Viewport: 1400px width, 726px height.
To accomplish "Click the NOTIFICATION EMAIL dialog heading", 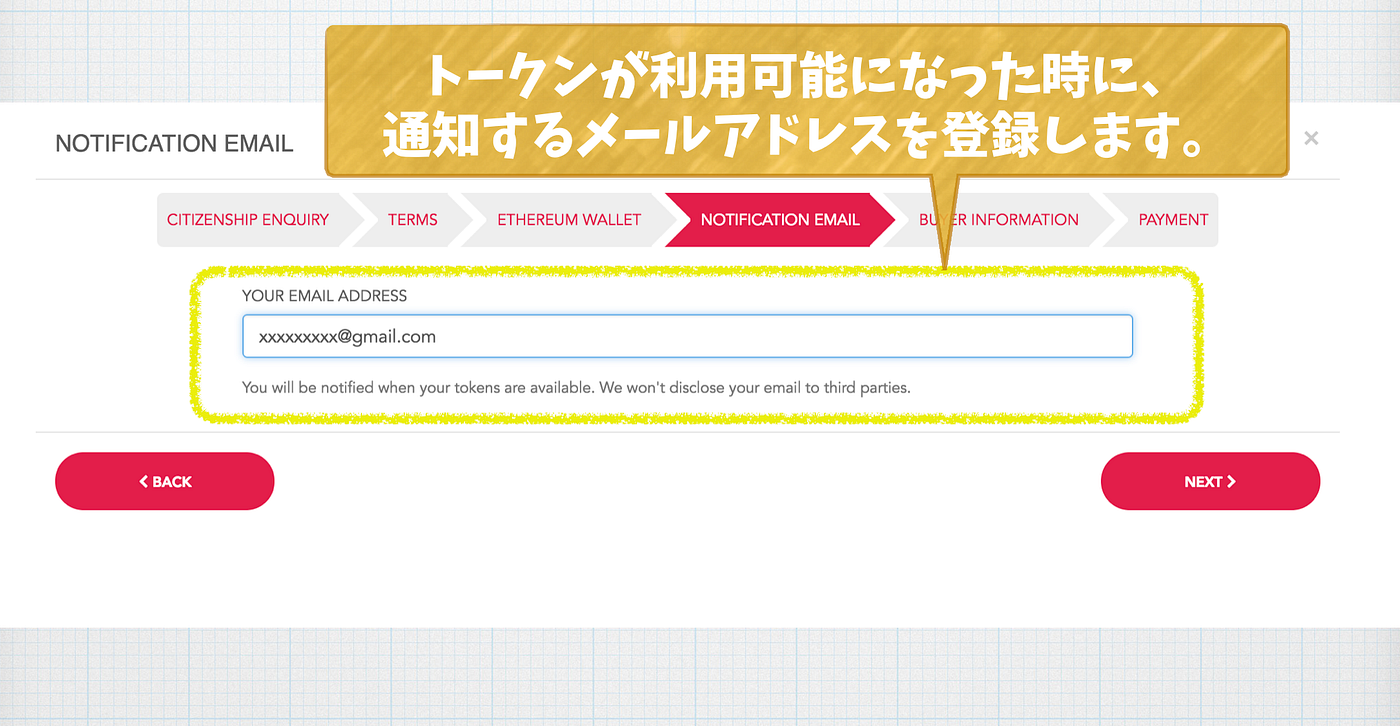I will (x=174, y=143).
